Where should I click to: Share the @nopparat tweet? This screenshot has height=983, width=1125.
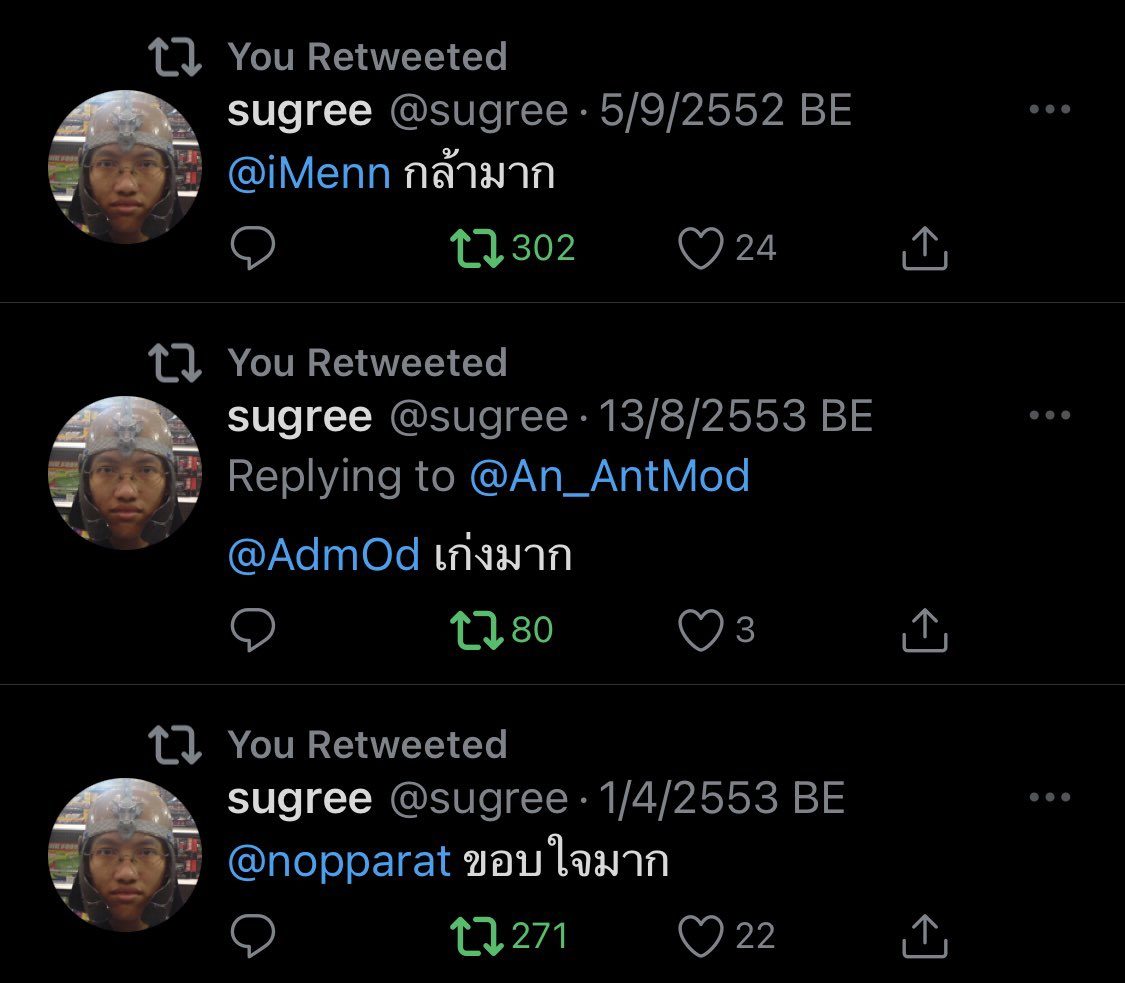(924, 936)
